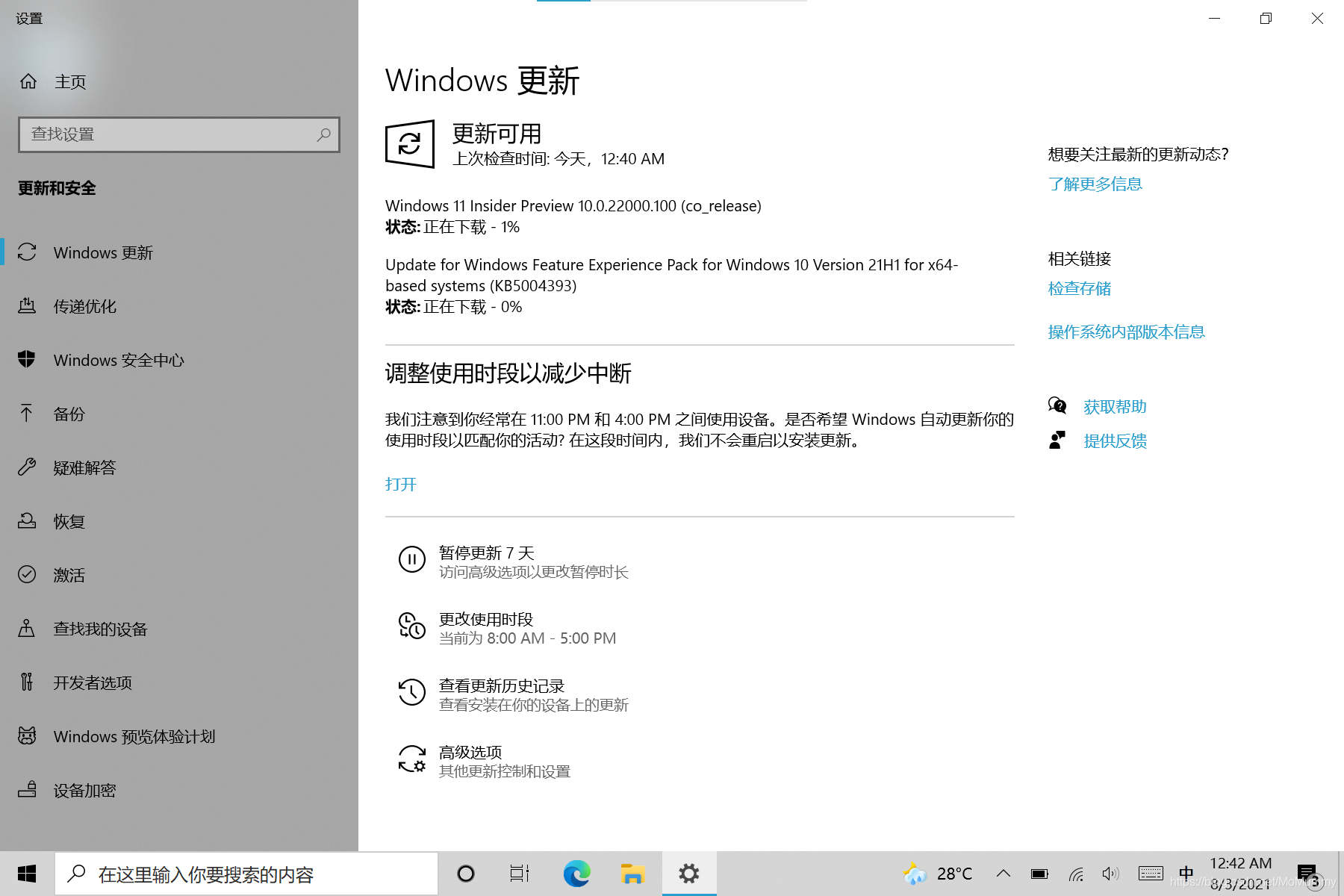Launch Microsoft Edge from taskbar
This screenshot has height=896, width=1344.
(576, 874)
